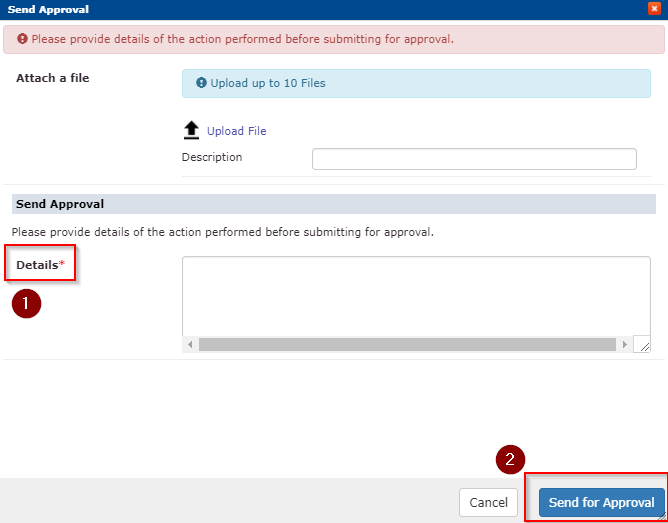
Task: Click the red error alert icon
Action: (22, 39)
